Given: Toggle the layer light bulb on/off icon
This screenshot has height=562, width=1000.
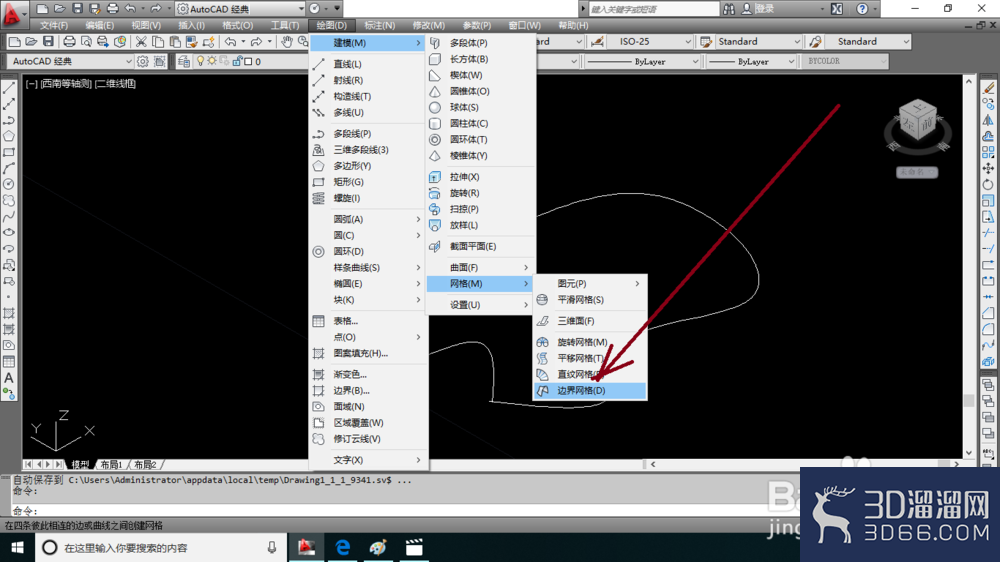Looking at the screenshot, I should coord(200,61).
